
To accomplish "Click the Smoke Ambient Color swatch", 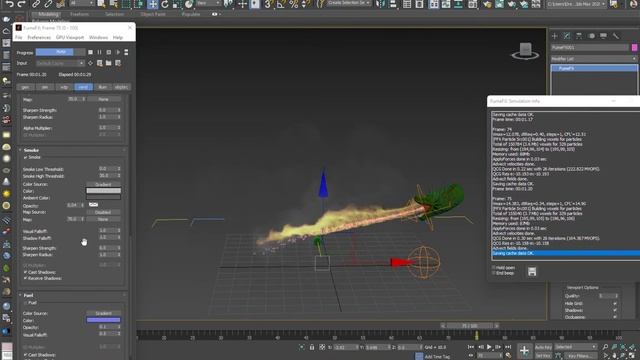I will point(103,198).
